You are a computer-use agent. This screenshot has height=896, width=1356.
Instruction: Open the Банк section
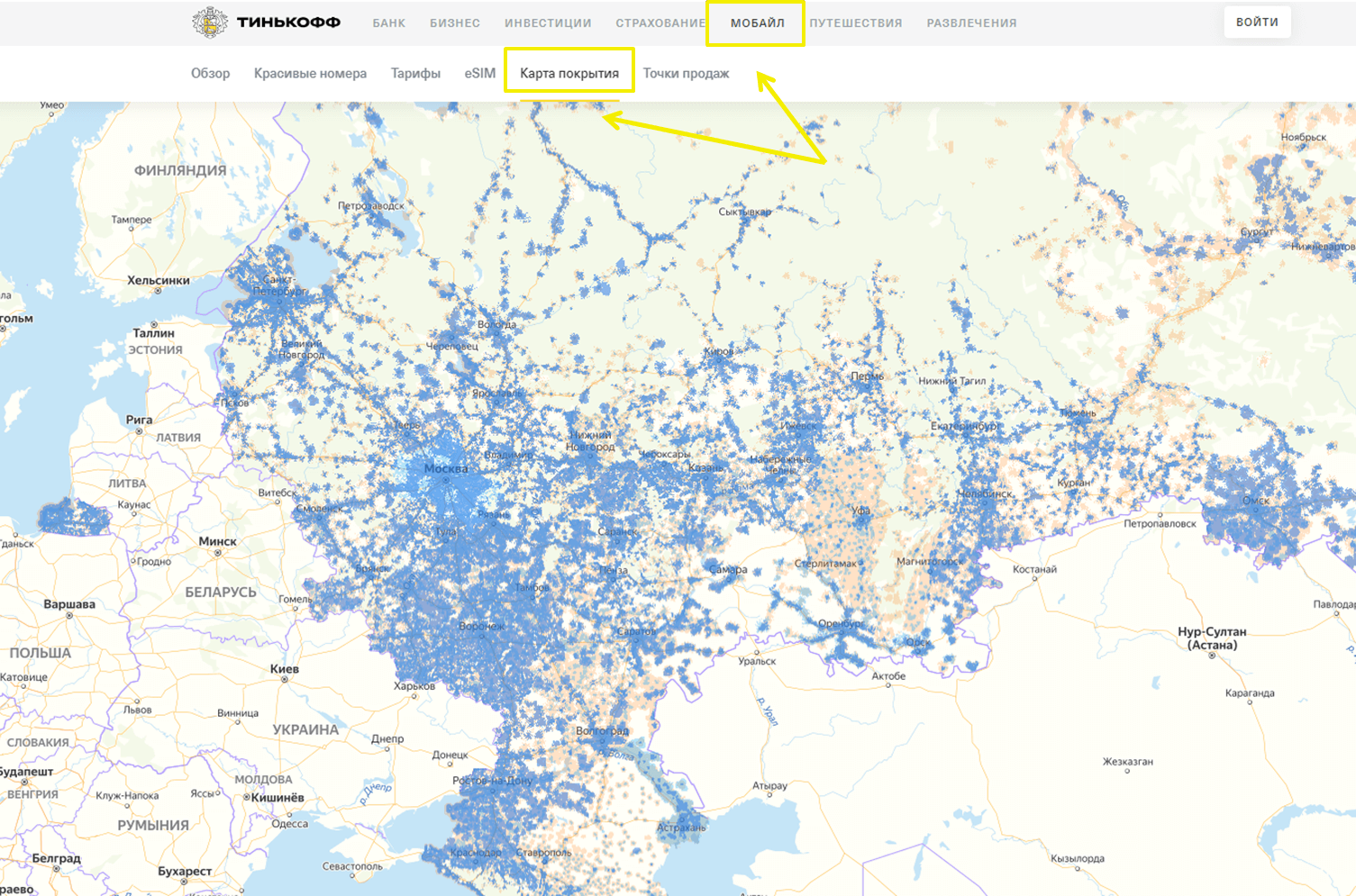[389, 23]
